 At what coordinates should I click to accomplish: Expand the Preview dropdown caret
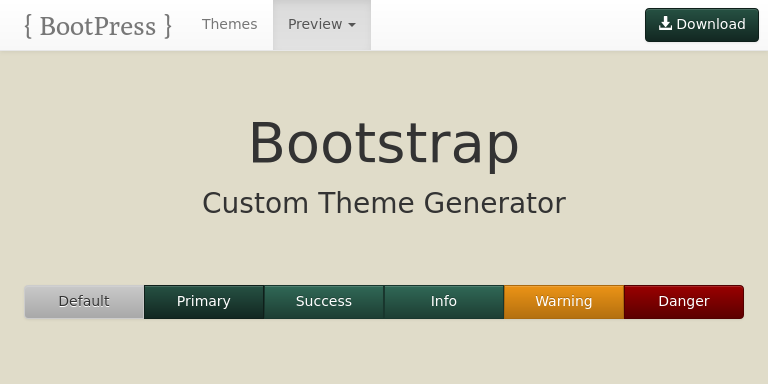352,25
